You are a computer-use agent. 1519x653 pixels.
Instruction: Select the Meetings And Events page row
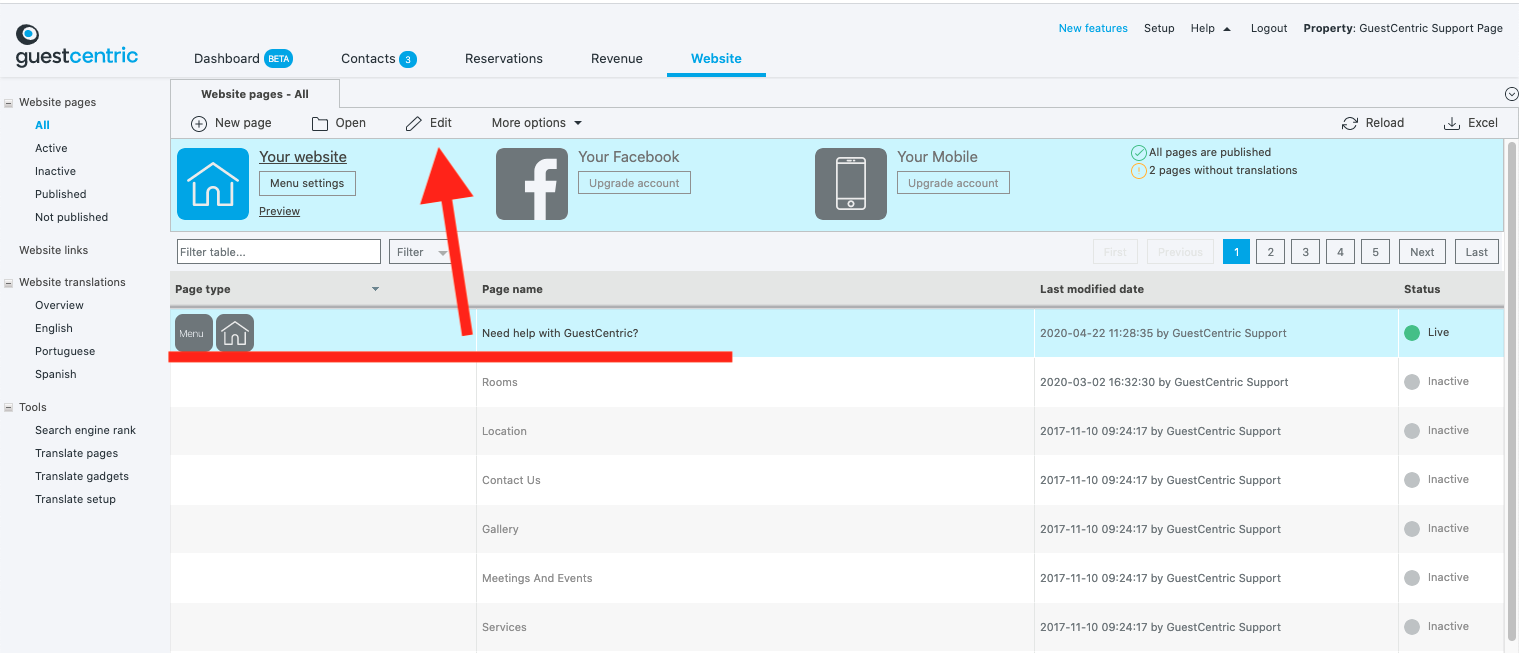837,578
